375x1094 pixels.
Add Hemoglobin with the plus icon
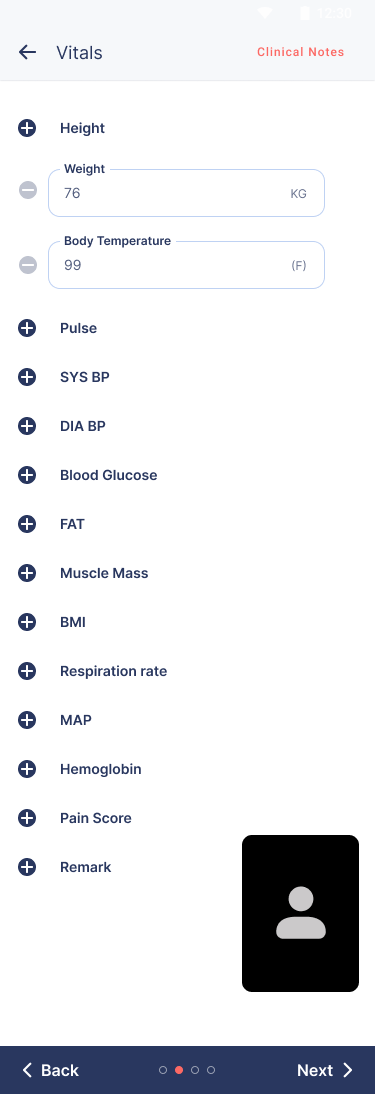coord(27,769)
